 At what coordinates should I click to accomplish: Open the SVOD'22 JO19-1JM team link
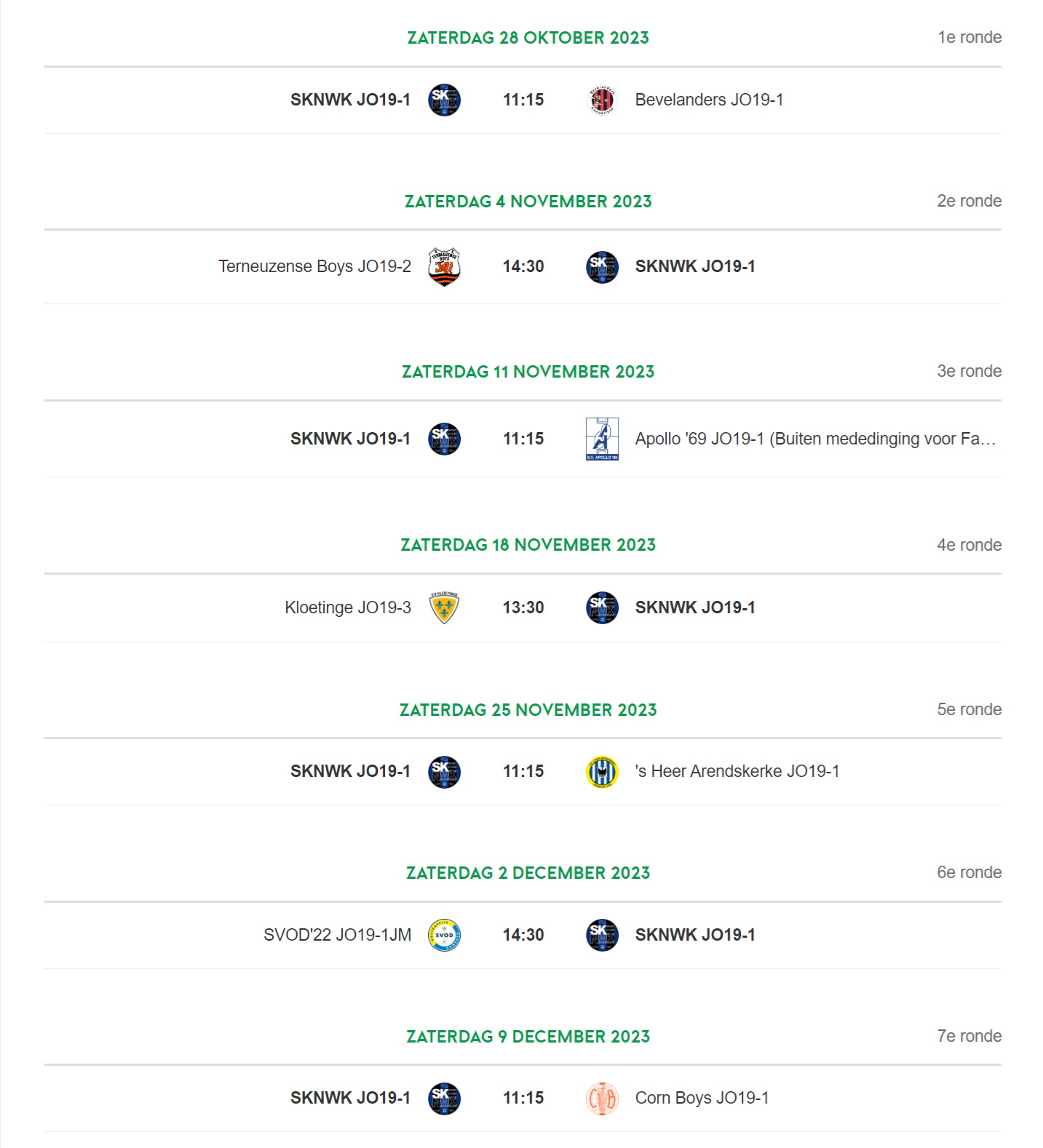337,935
